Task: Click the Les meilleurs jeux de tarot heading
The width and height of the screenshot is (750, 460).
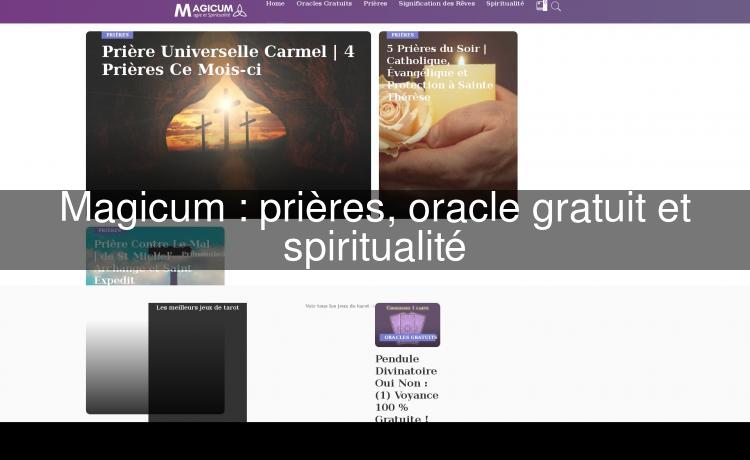Action: point(198,307)
